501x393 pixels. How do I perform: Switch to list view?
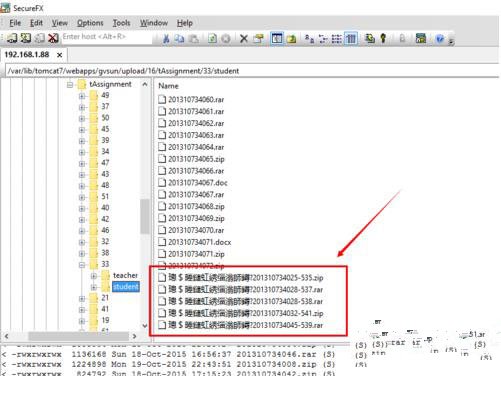337,39
